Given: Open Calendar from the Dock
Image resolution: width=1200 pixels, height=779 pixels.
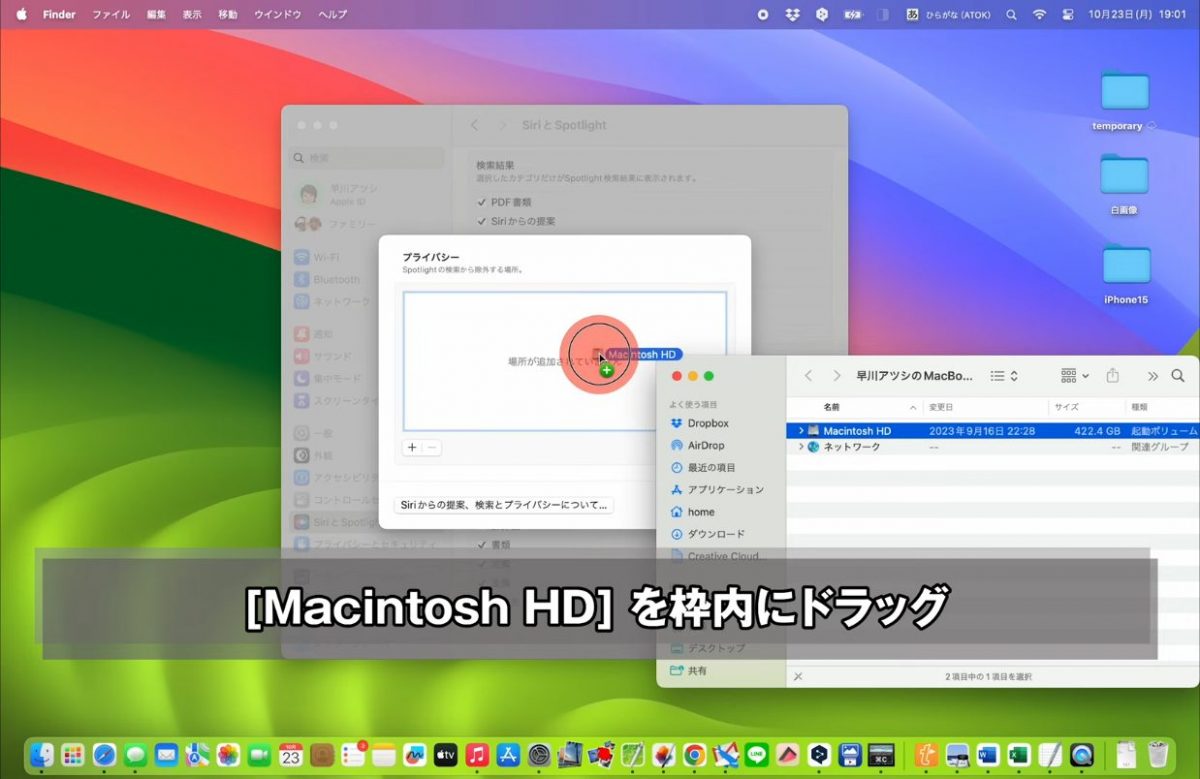Looking at the screenshot, I should 290,754.
